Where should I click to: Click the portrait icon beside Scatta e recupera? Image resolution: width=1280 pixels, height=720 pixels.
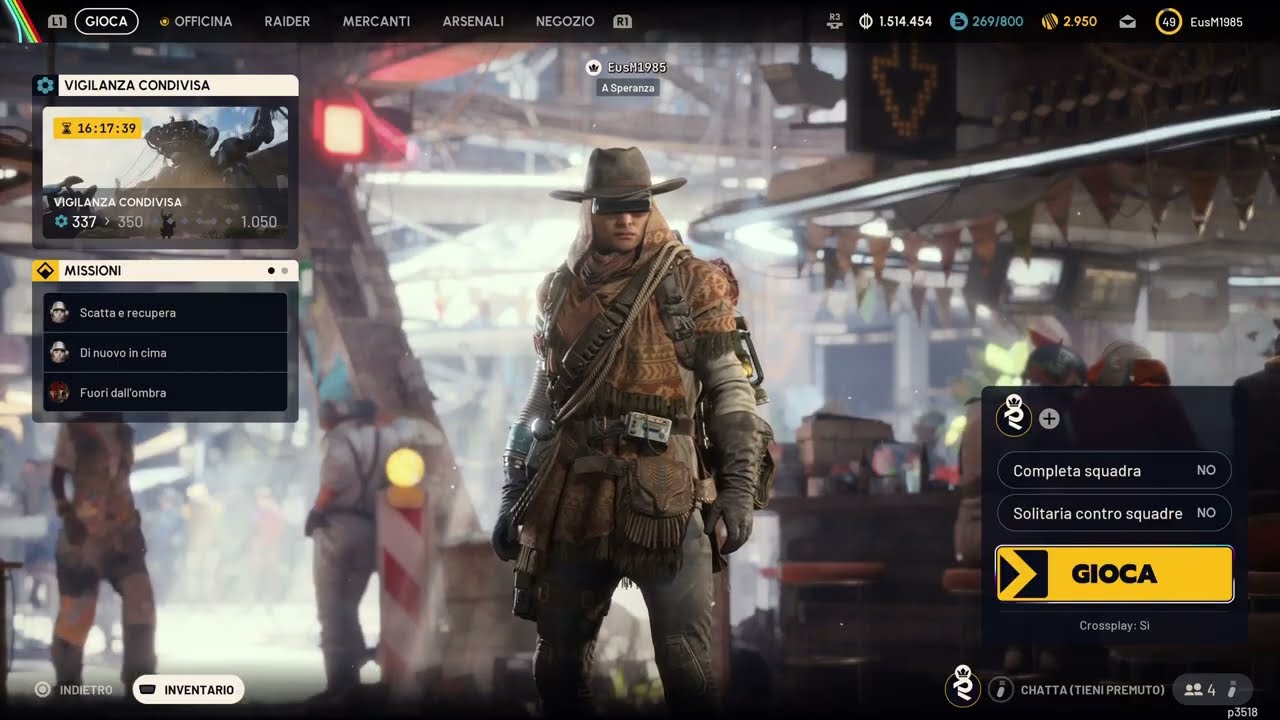[x=59, y=312]
